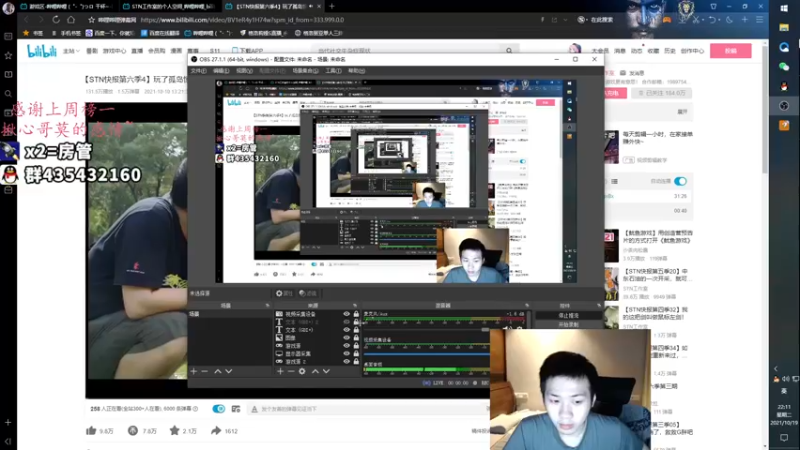Hide the 图像 source in OBS
800x450 pixels.
(x=346, y=338)
